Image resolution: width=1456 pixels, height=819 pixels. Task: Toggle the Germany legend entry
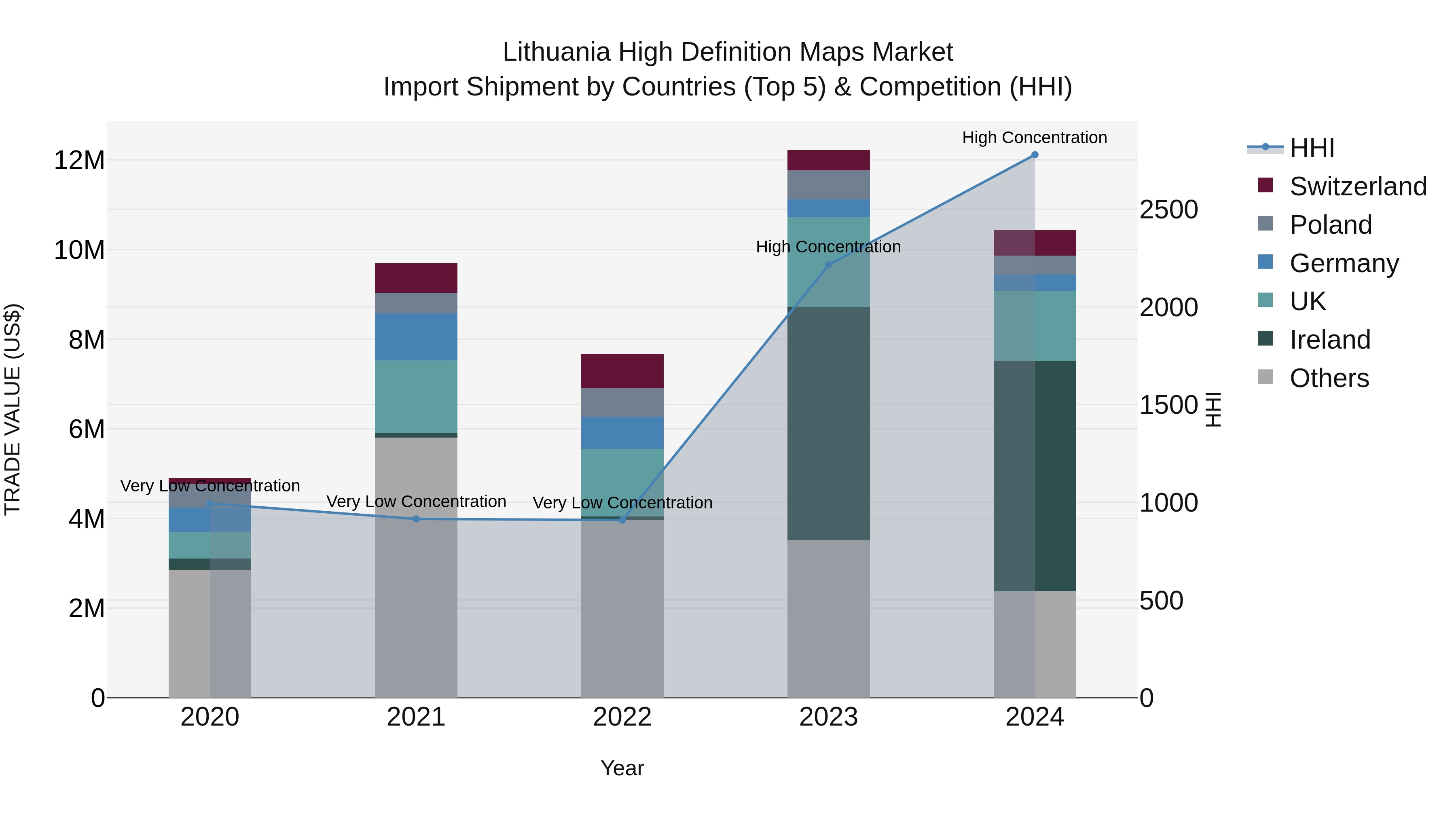[x=1328, y=263]
